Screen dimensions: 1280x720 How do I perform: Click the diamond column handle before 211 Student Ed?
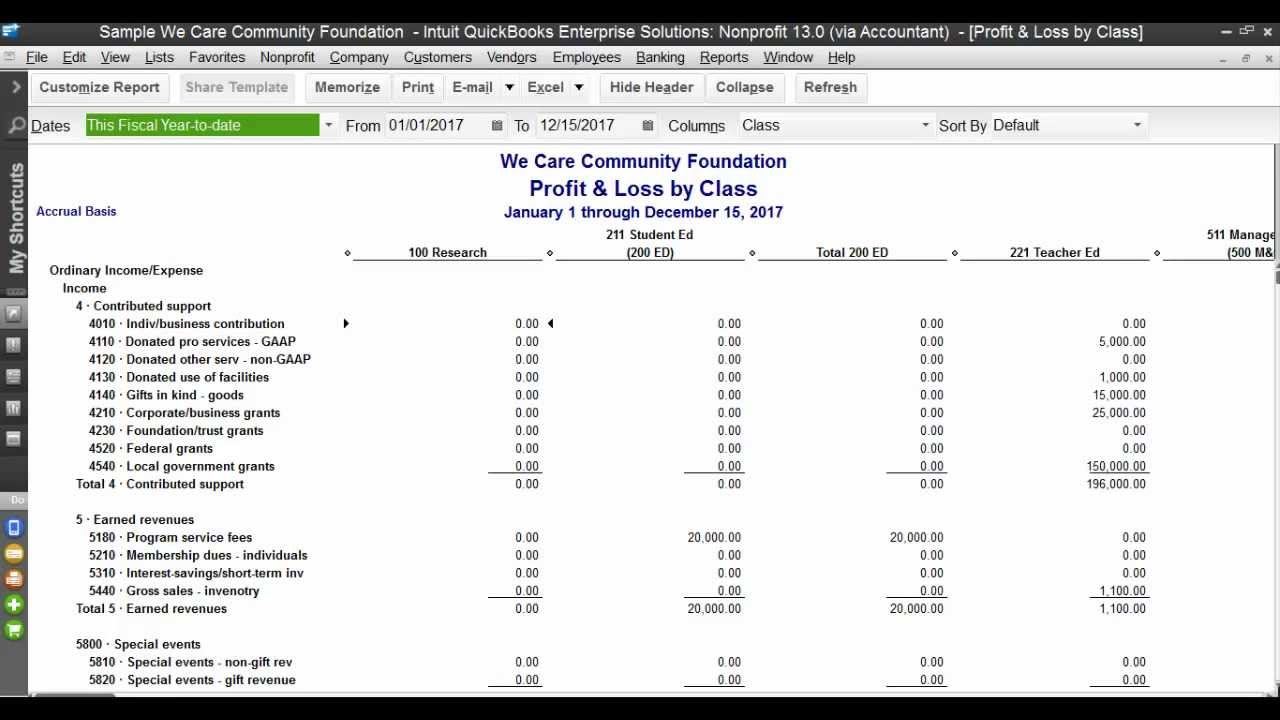pyautogui.click(x=549, y=253)
